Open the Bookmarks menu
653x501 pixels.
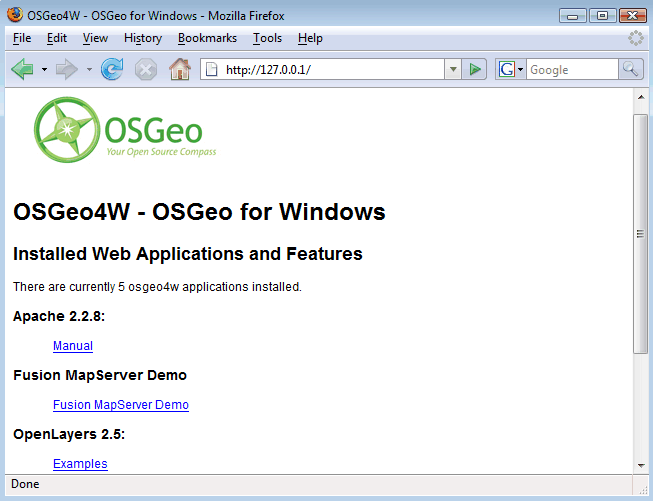coord(207,38)
